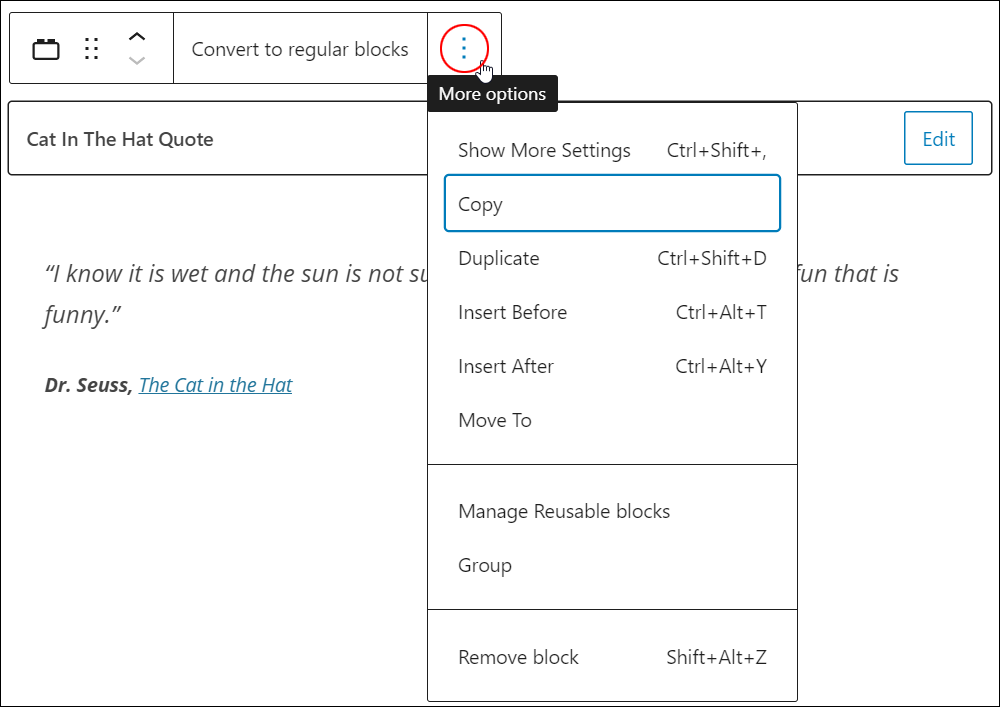The height and width of the screenshot is (707, 1000).
Task: Click Convert to regular blocks
Action: tap(300, 49)
